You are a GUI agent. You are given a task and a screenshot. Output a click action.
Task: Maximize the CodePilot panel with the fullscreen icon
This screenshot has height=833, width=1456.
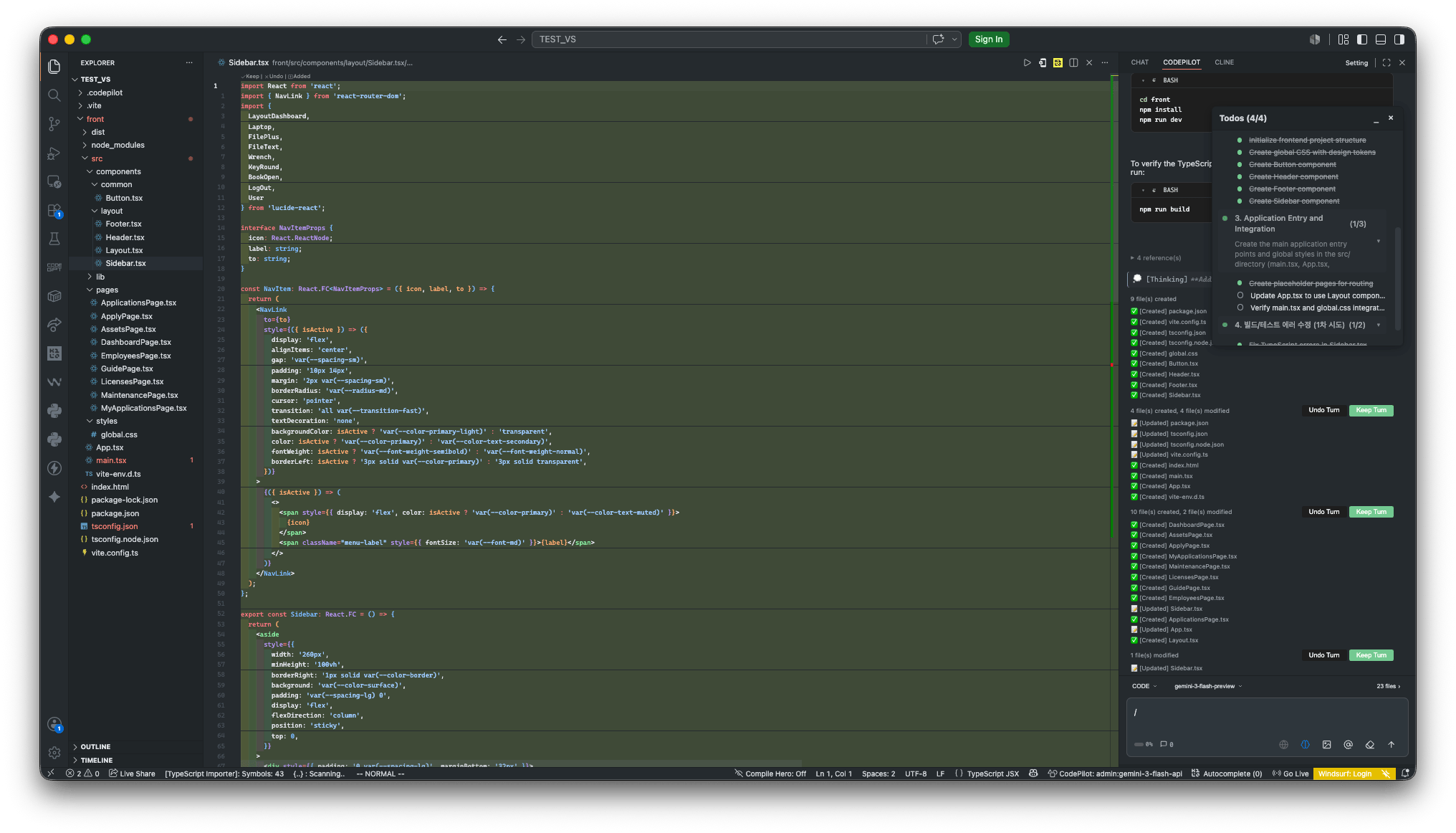coord(1386,63)
